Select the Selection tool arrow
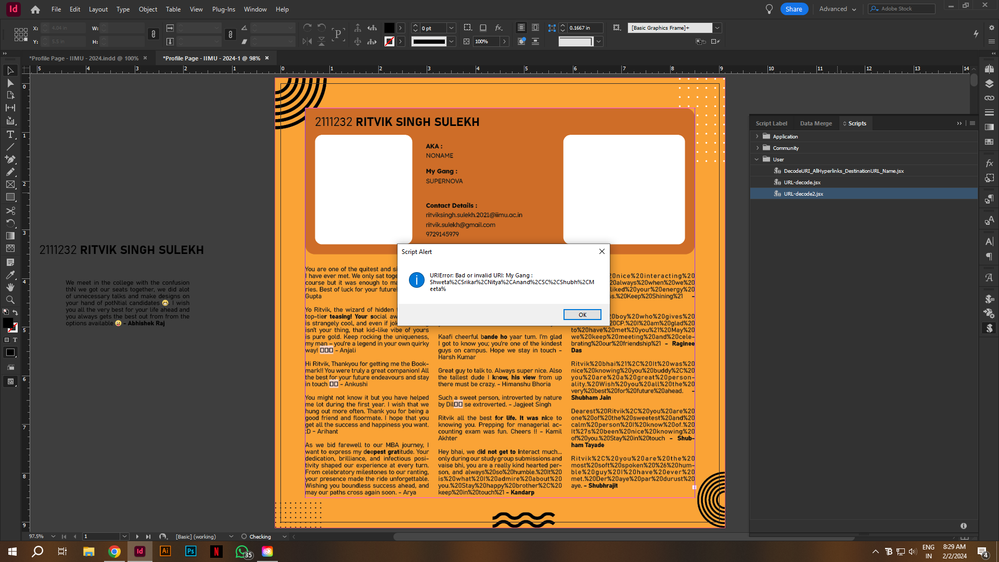This screenshot has width=999, height=562. (x=10, y=71)
